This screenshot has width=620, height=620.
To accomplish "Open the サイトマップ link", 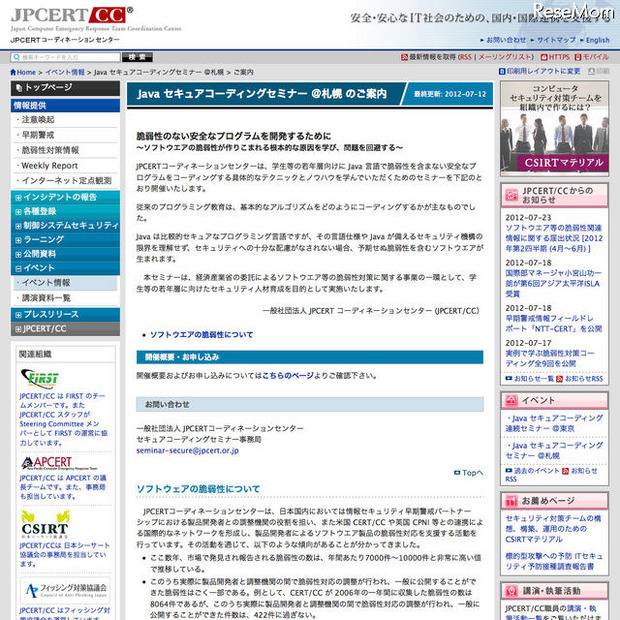I will tap(556, 40).
